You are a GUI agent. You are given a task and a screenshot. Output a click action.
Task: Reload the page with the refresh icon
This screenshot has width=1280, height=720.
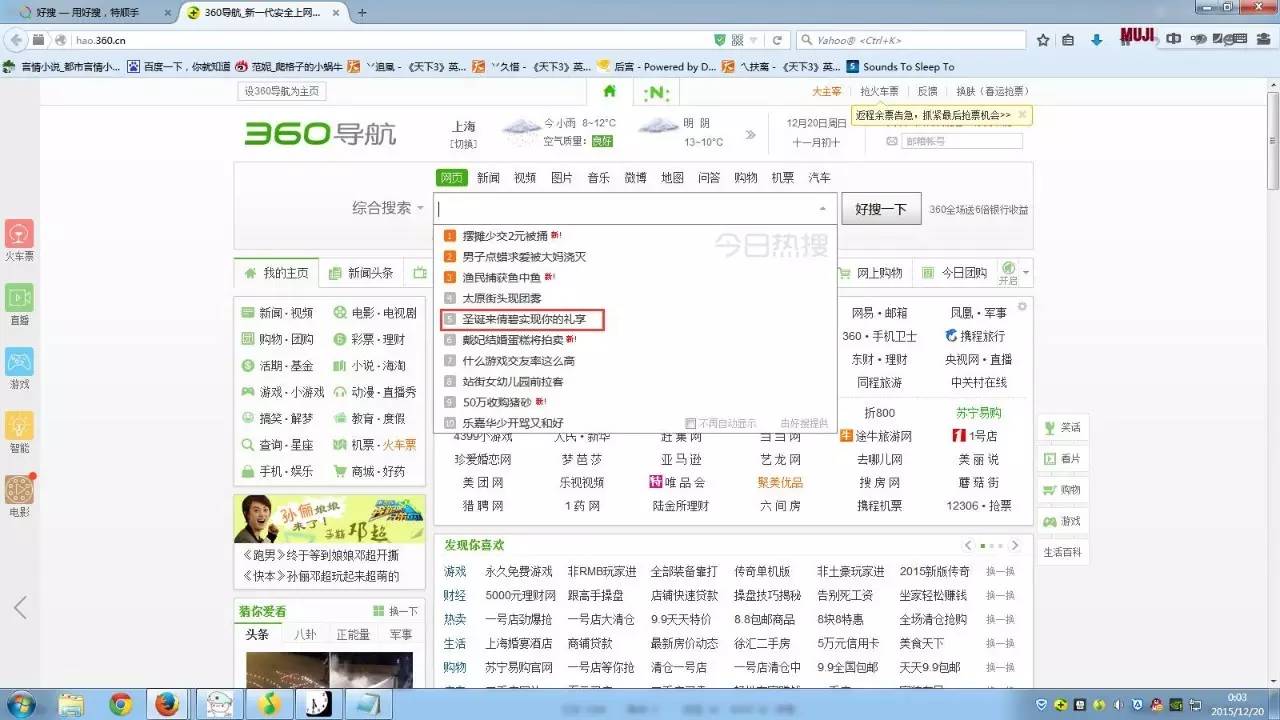[x=777, y=40]
